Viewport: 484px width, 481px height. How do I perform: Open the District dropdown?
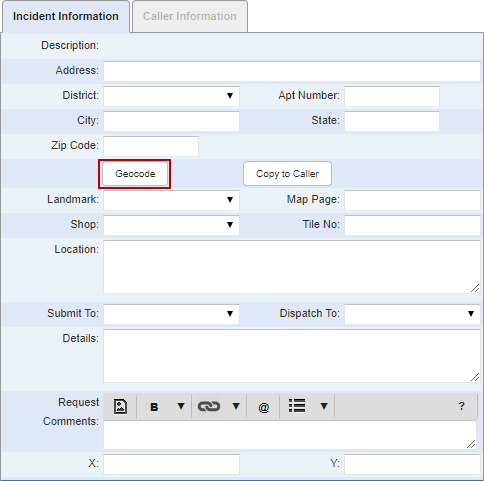click(171, 96)
